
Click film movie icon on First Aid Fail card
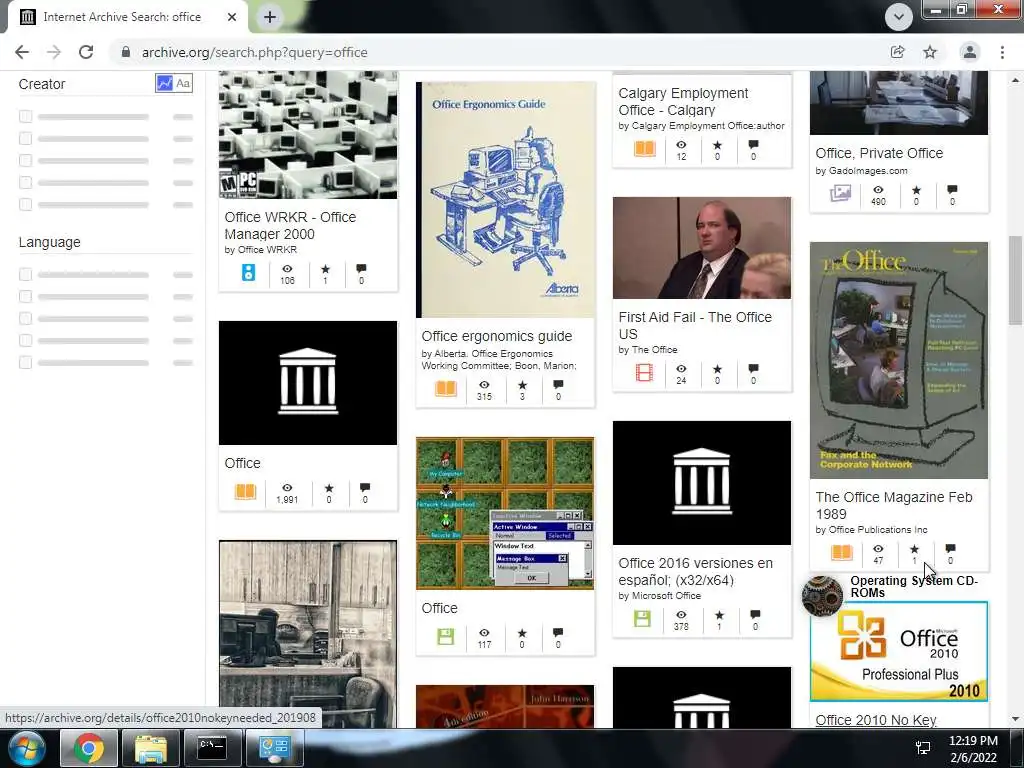644,372
